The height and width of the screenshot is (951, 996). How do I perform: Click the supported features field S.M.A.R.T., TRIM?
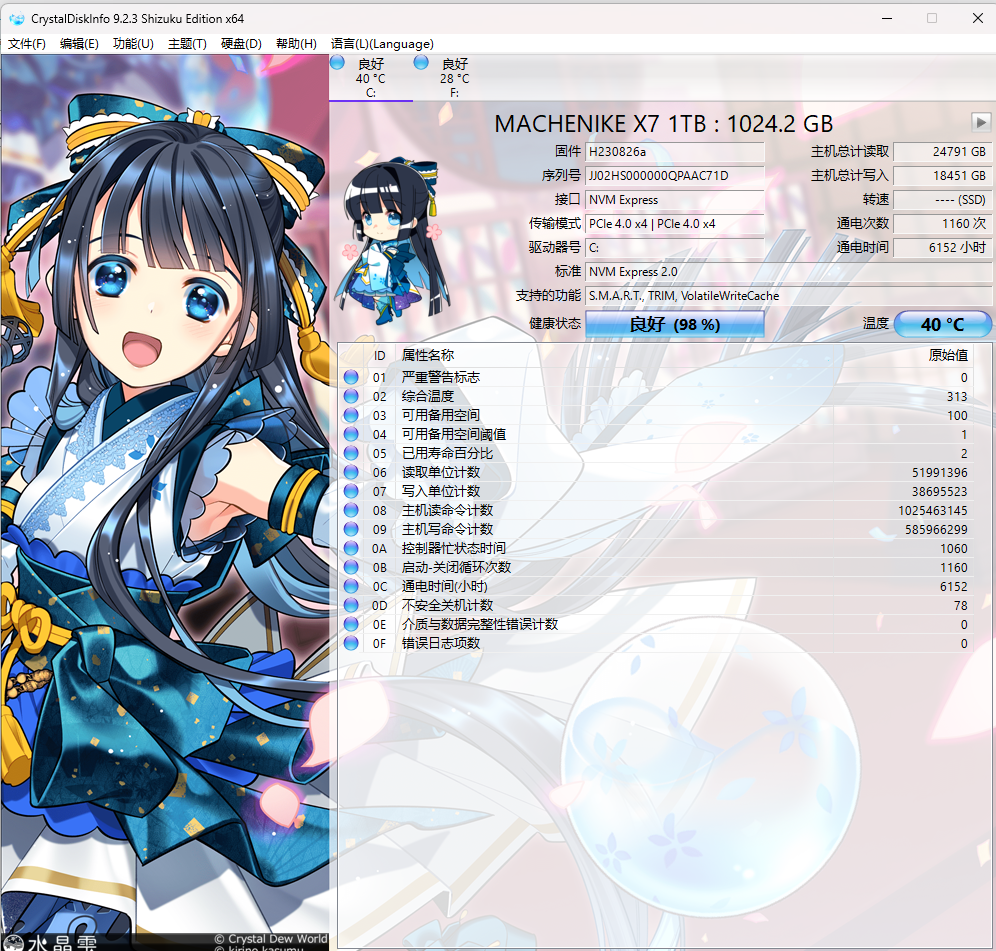788,296
